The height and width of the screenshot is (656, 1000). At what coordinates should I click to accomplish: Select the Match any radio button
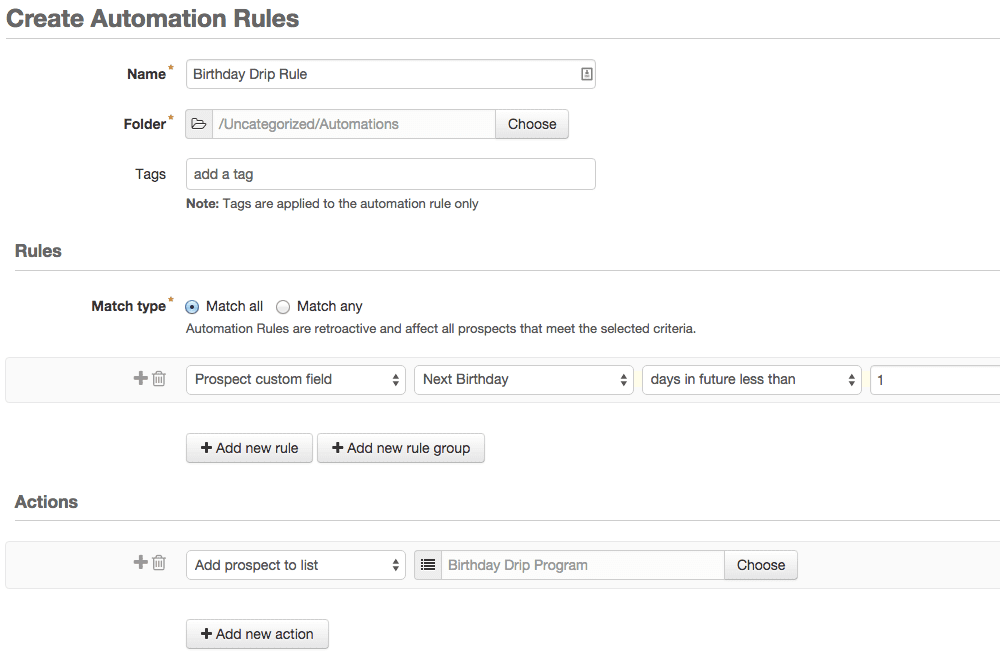(283, 307)
